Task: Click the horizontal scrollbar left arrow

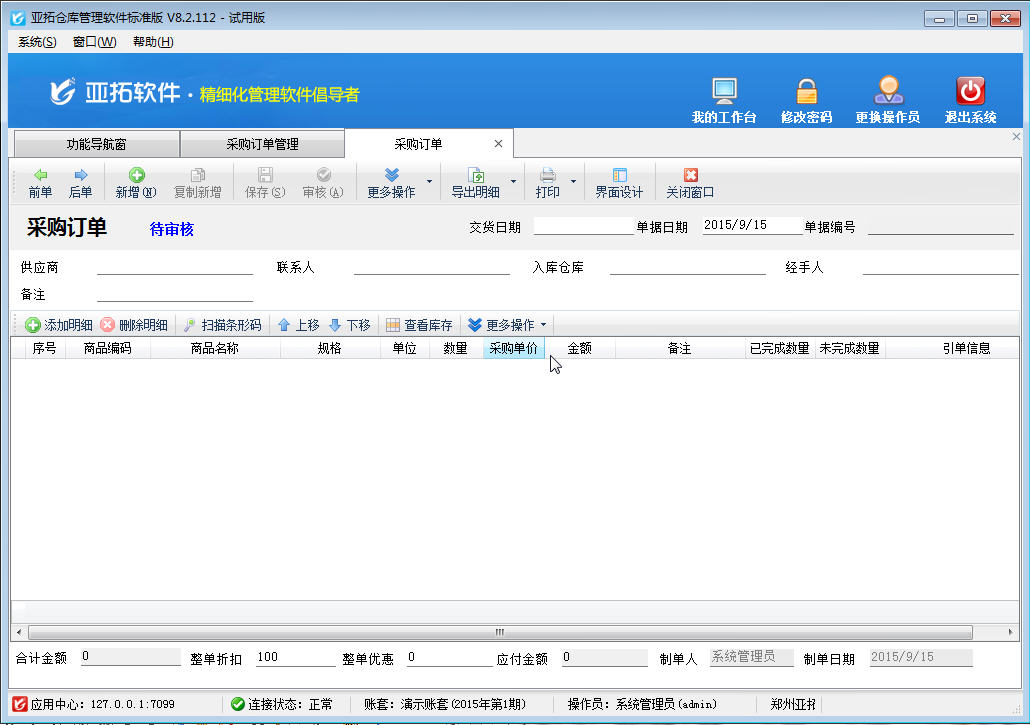Action: tap(18, 632)
